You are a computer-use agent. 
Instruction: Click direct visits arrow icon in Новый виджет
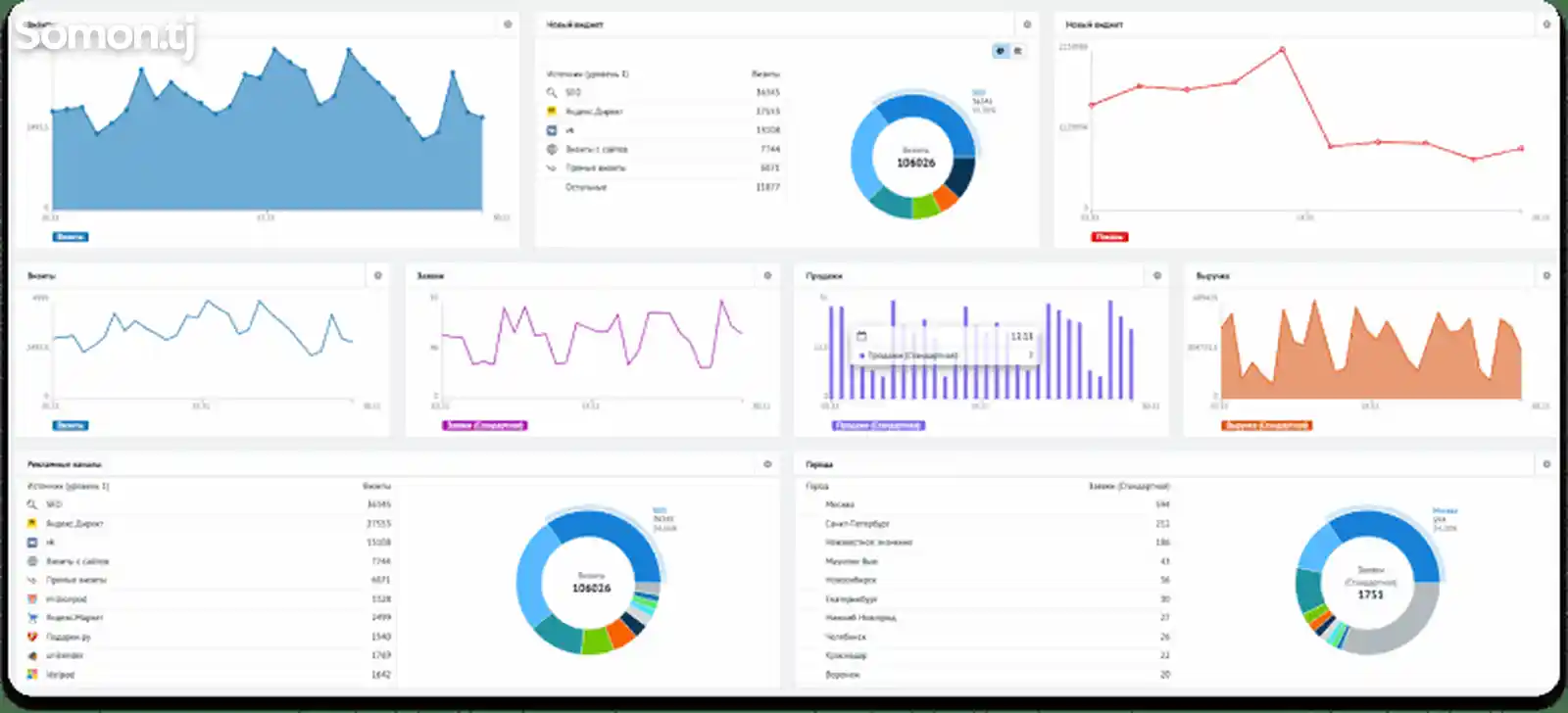pos(552,167)
